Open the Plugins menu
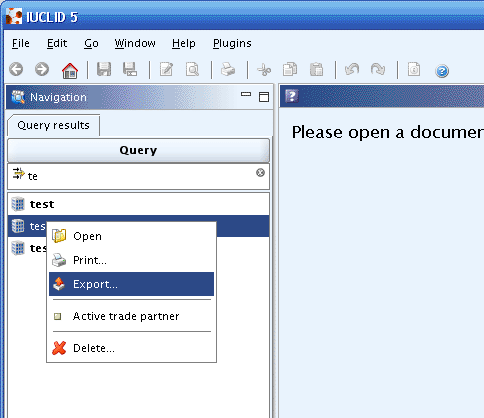Screen dimensions: 484x418 [x=232, y=43]
